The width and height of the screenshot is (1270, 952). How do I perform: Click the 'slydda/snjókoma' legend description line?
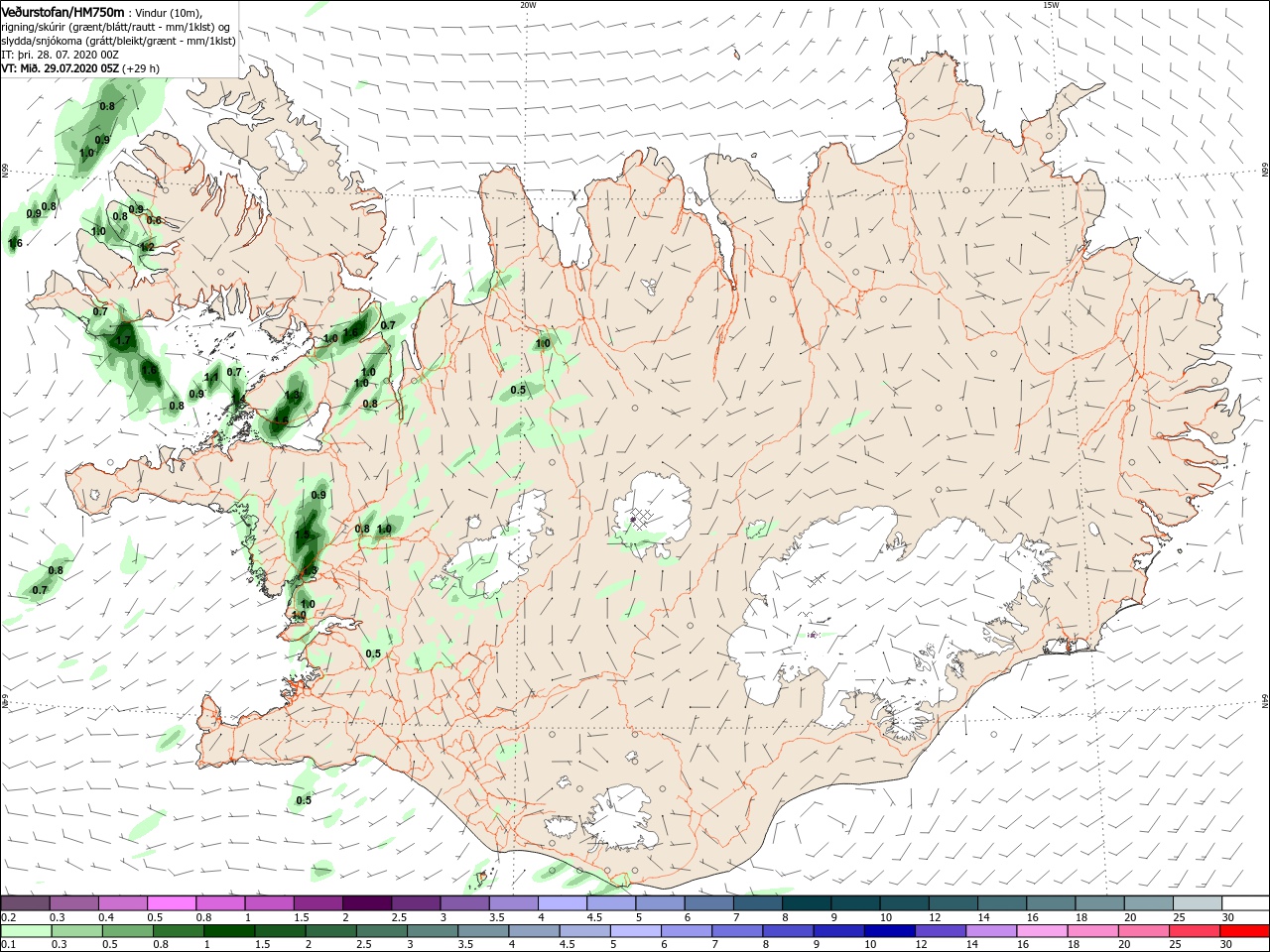click(118, 41)
